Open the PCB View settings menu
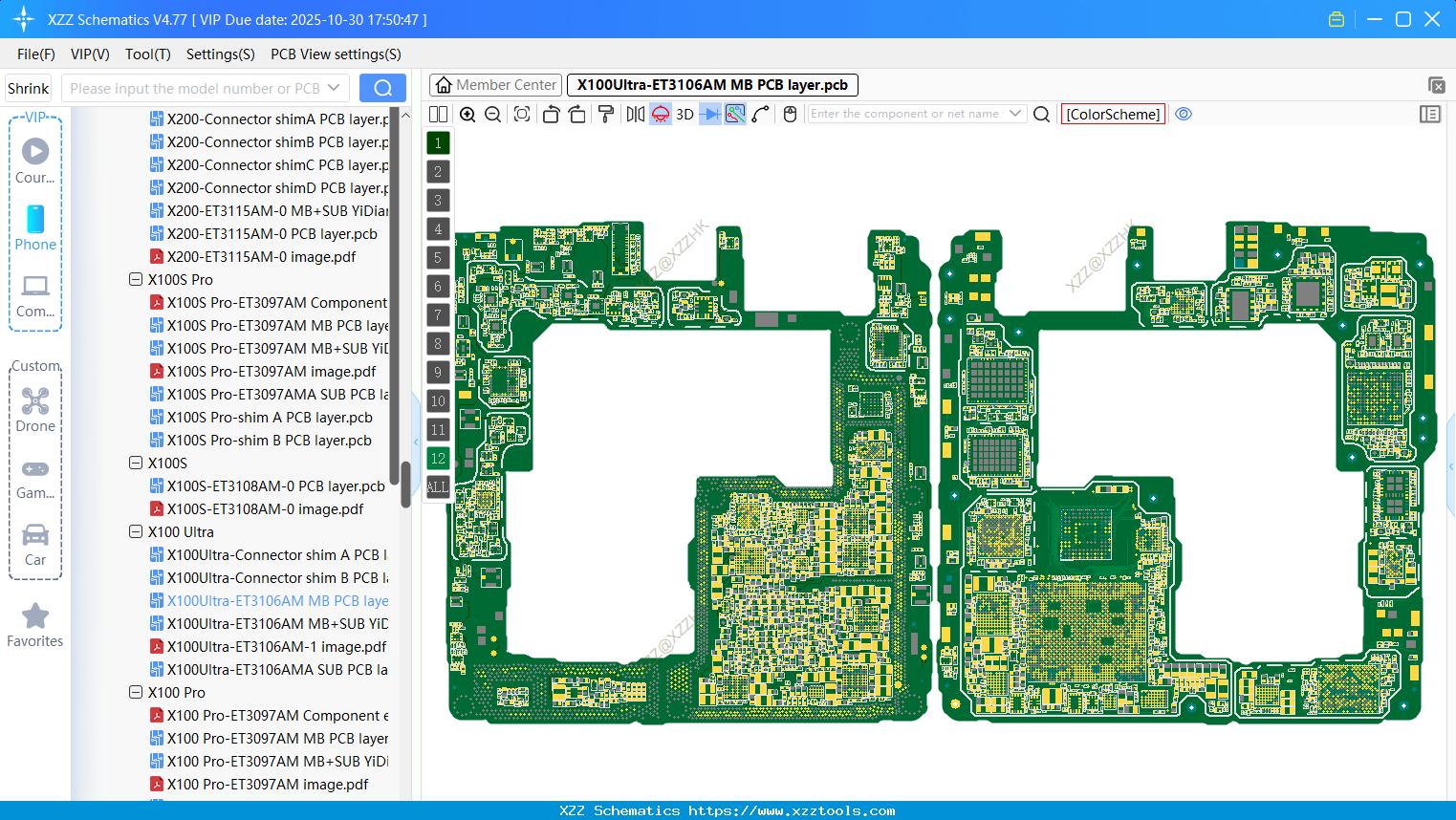 (x=335, y=54)
